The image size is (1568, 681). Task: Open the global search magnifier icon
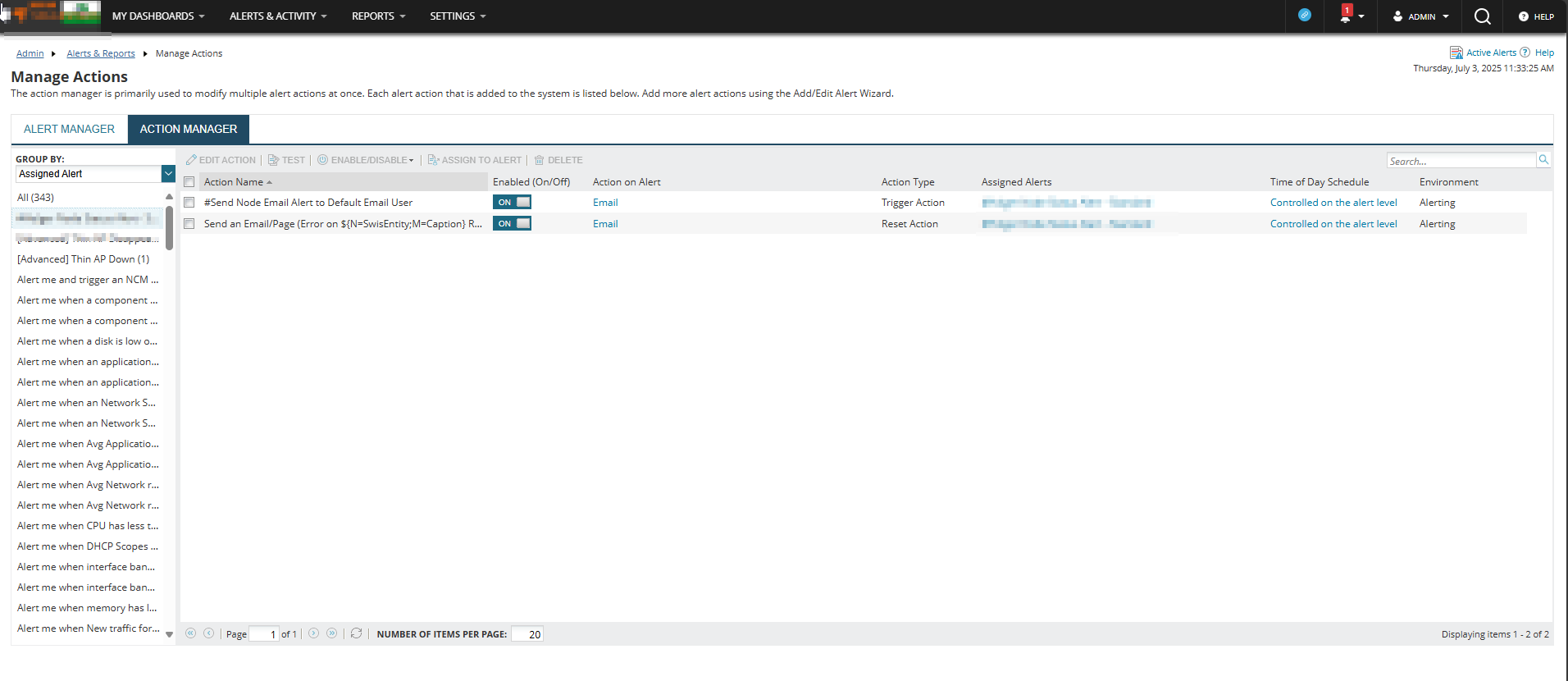pyautogui.click(x=1482, y=16)
